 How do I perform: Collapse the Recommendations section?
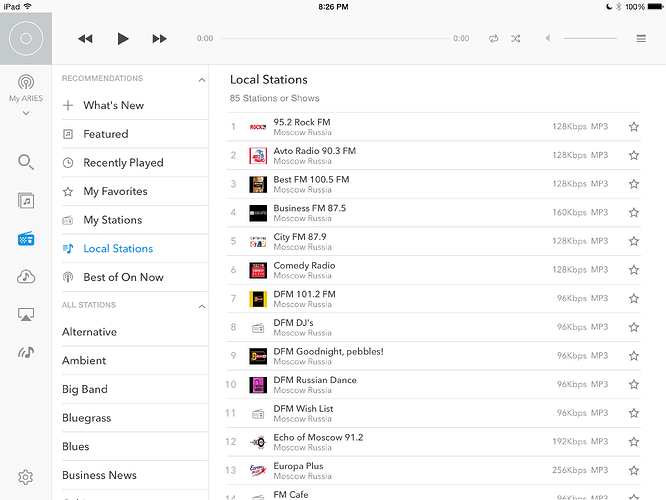[202, 80]
